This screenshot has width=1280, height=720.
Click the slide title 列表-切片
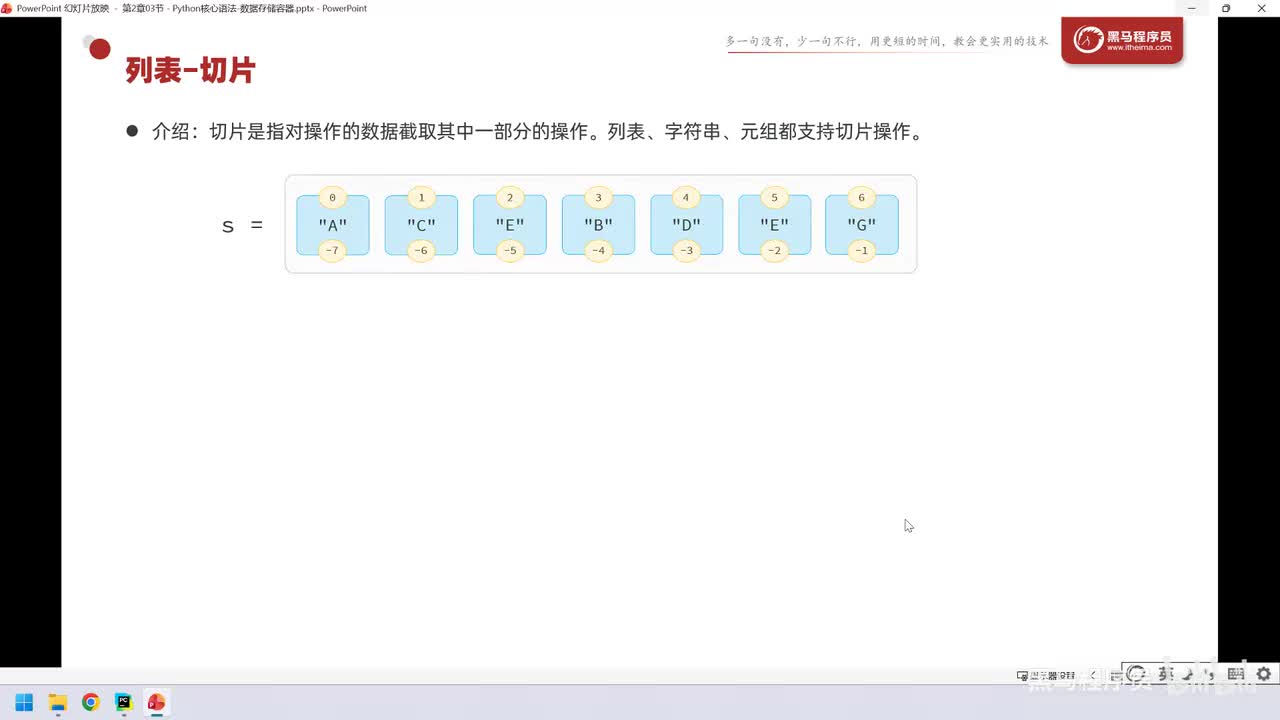190,71
